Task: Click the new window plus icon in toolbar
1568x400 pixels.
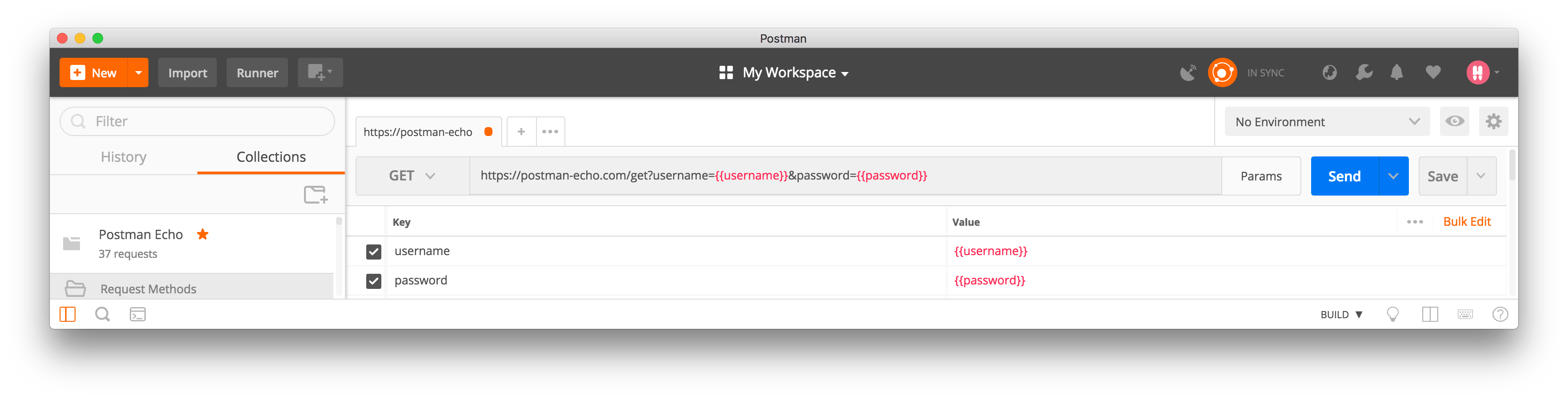Action: point(320,72)
